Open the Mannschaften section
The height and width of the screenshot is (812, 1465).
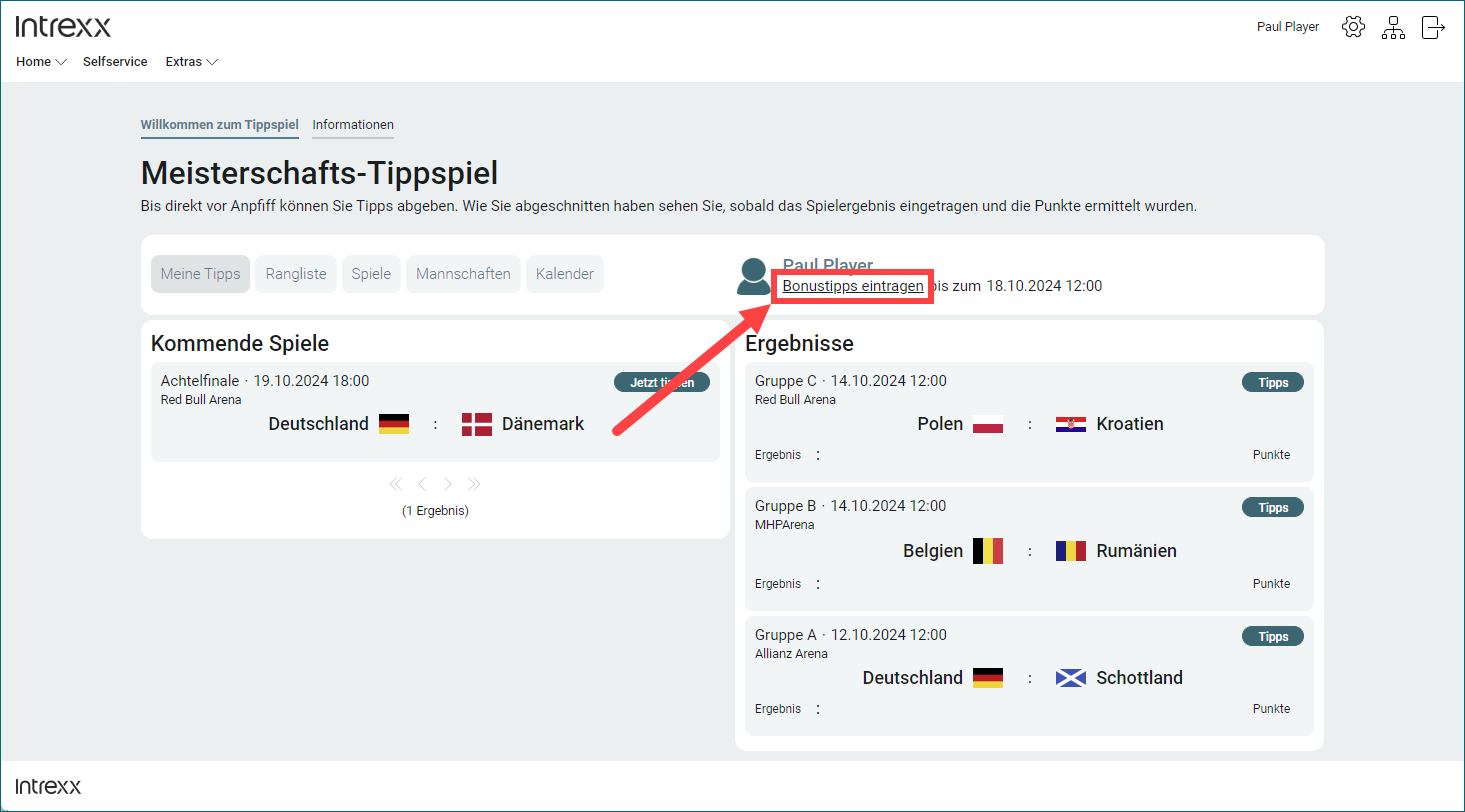pos(463,274)
